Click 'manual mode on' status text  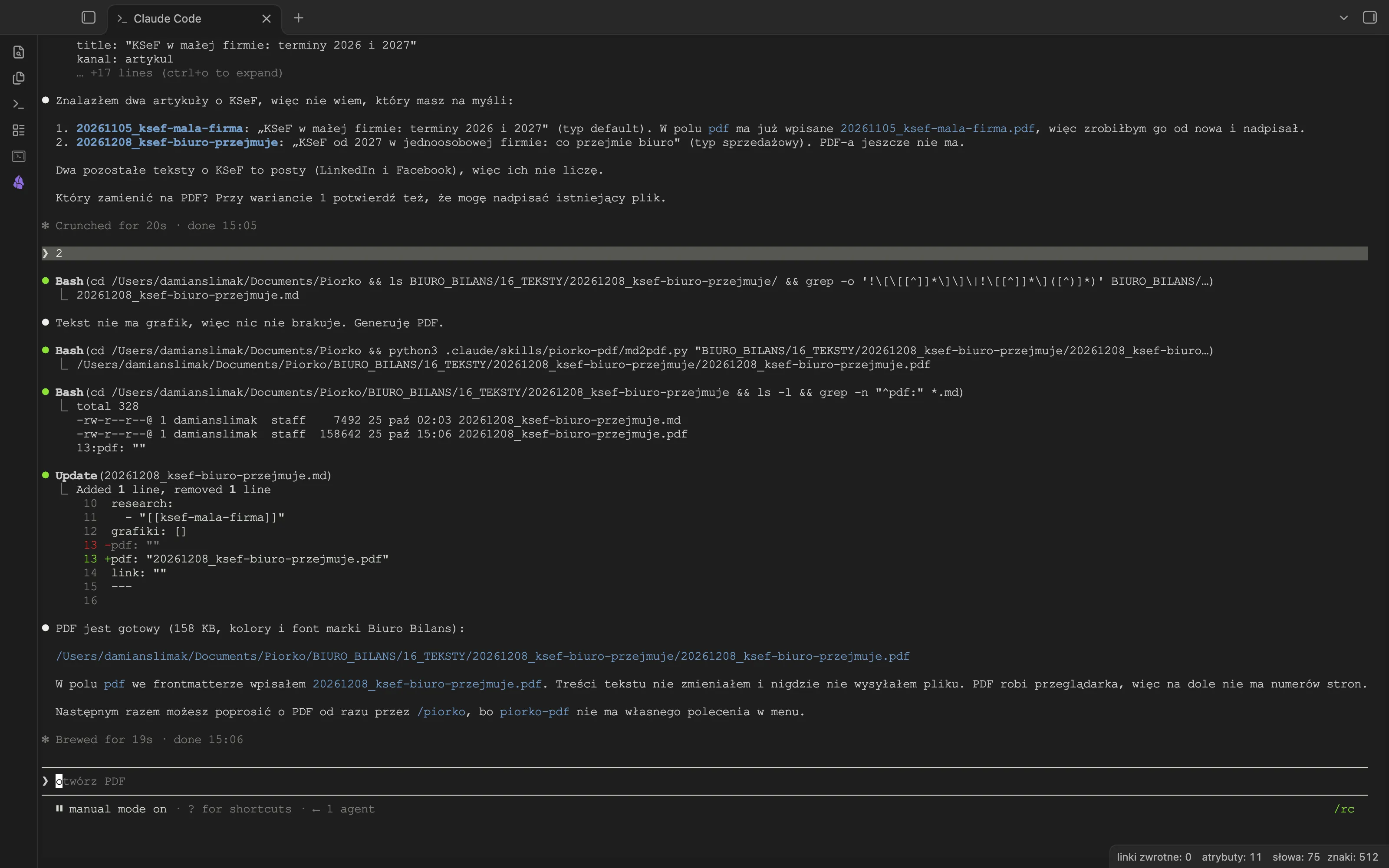pos(118,809)
